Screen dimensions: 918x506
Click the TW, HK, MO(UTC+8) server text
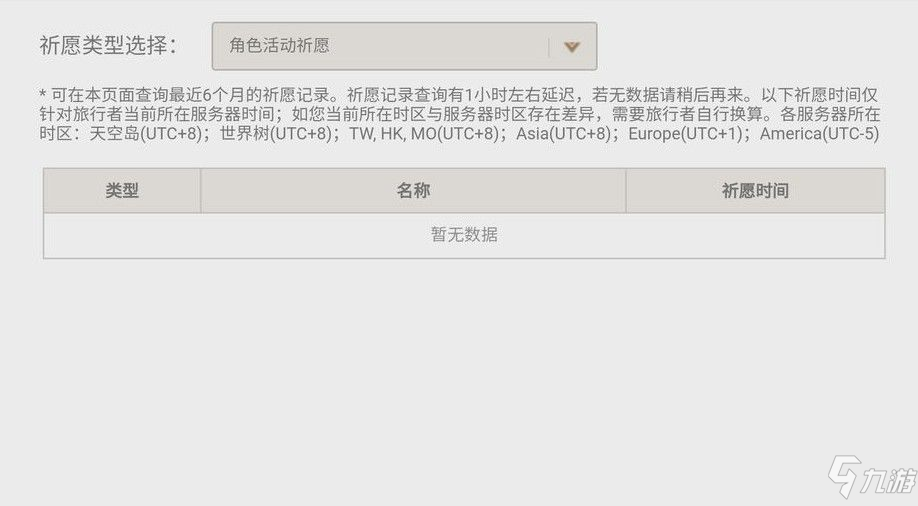pyautogui.click(x=424, y=134)
